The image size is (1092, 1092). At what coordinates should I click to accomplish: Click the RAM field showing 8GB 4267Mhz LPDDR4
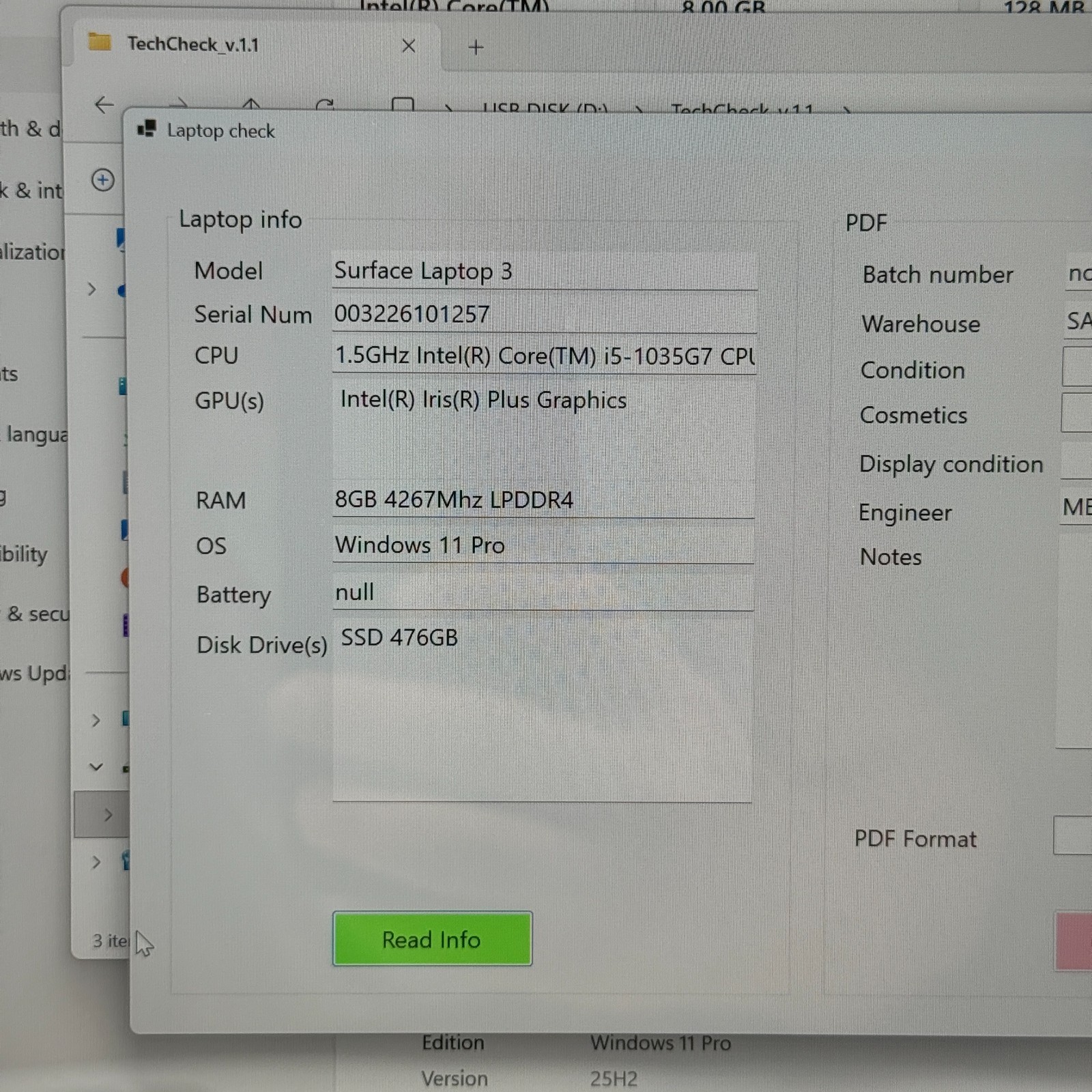(543, 500)
